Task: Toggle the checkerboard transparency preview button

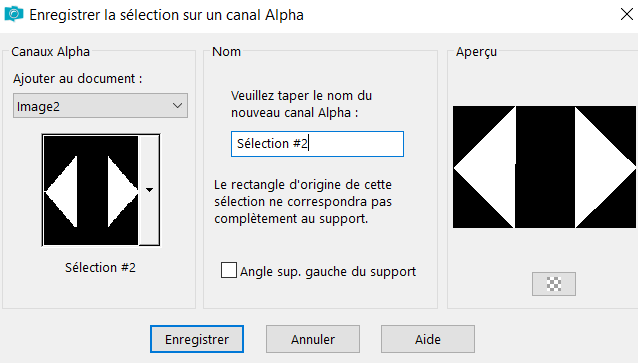Action: [553, 284]
